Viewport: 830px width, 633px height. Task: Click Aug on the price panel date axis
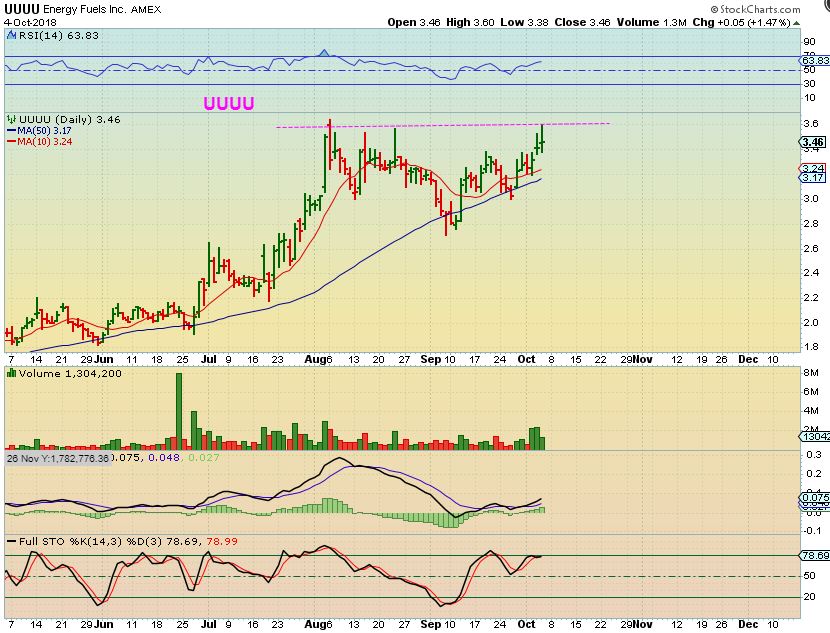pos(315,359)
